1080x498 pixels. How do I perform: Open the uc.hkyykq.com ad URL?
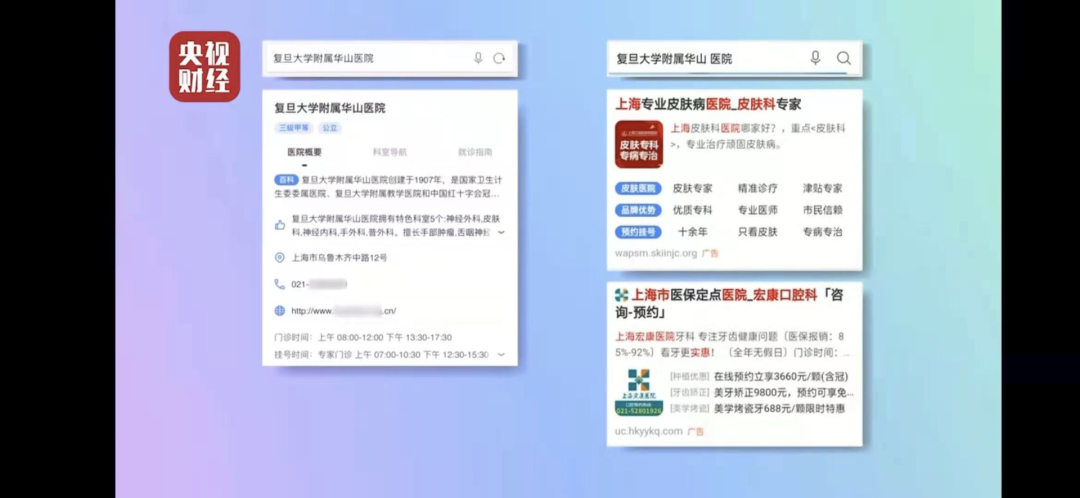(649, 431)
